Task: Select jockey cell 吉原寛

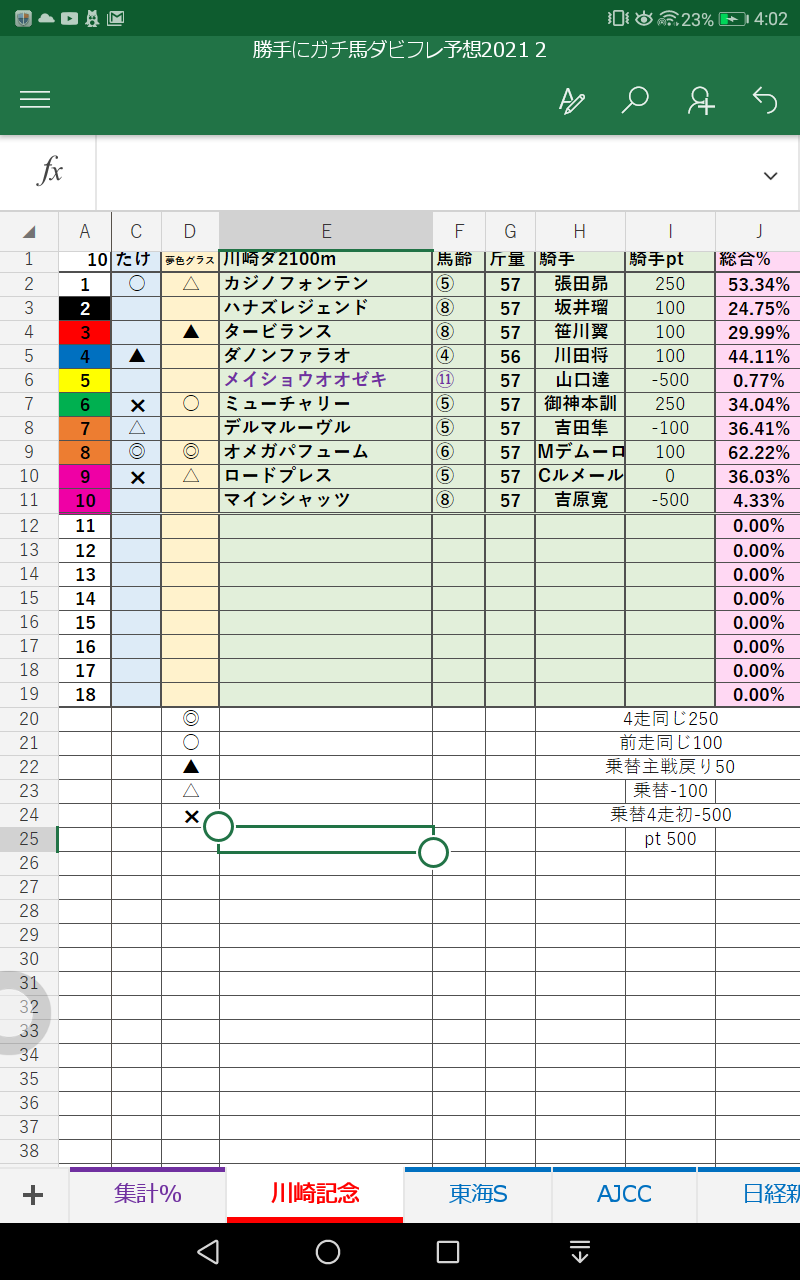Action: coord(581,500)
